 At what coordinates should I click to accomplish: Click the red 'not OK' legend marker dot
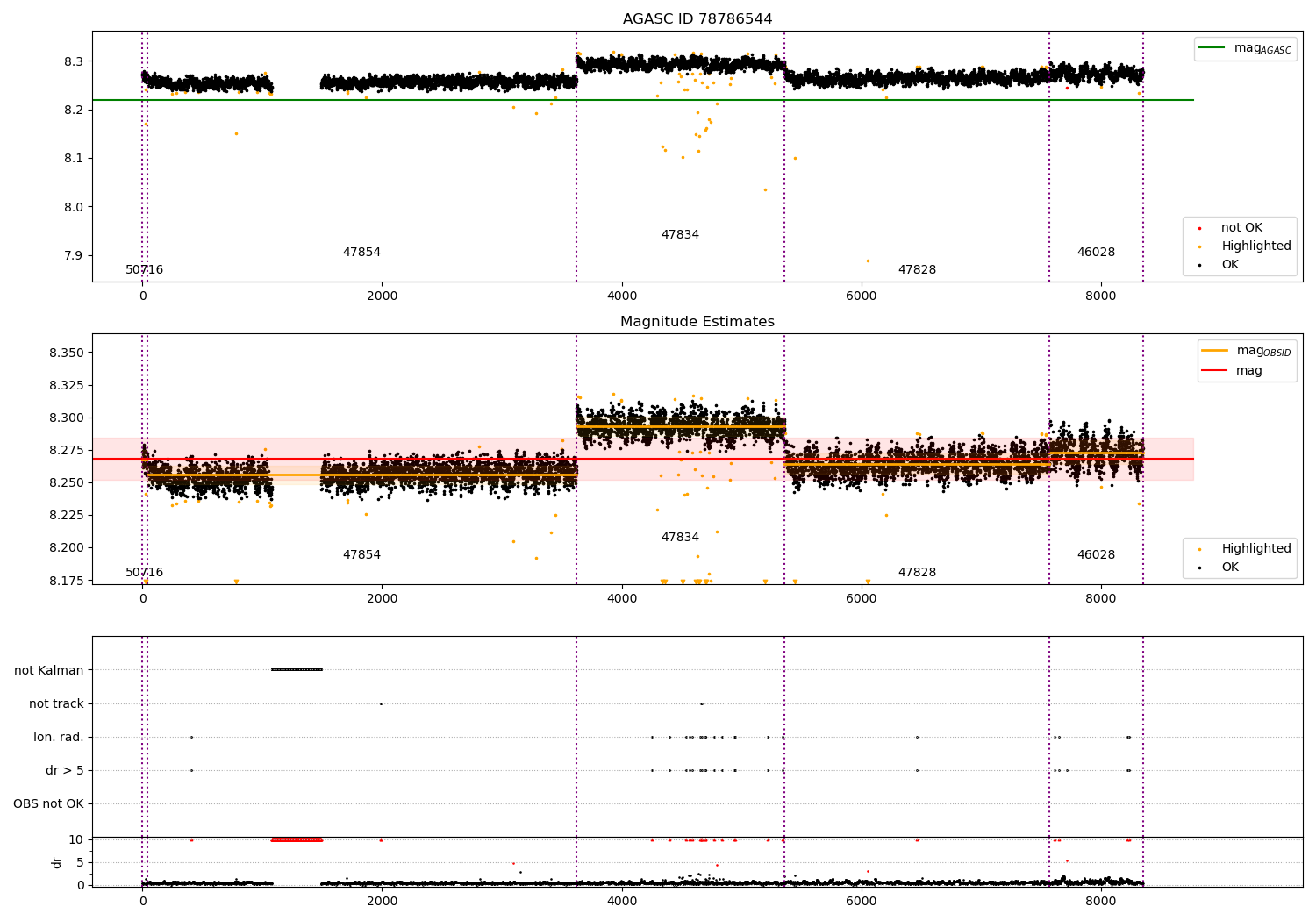[1199, 229]
